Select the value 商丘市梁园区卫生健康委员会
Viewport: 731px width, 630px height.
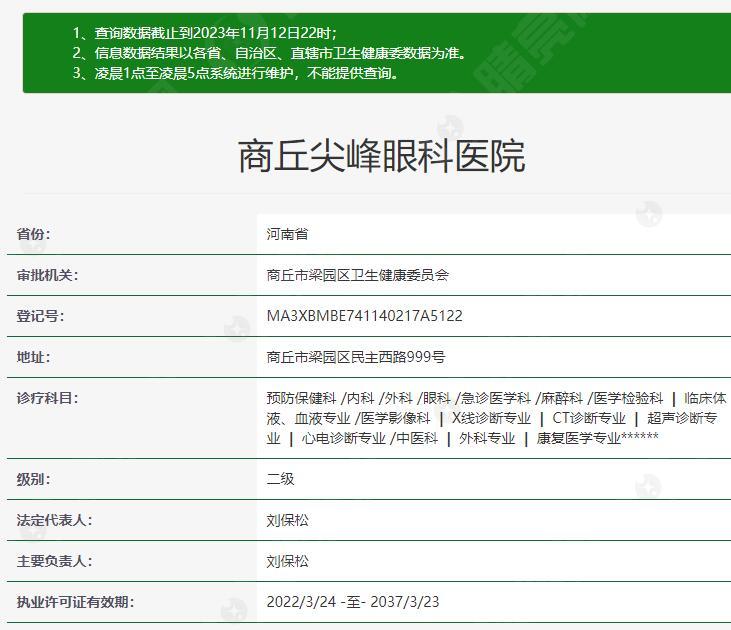tap(358, 275)
